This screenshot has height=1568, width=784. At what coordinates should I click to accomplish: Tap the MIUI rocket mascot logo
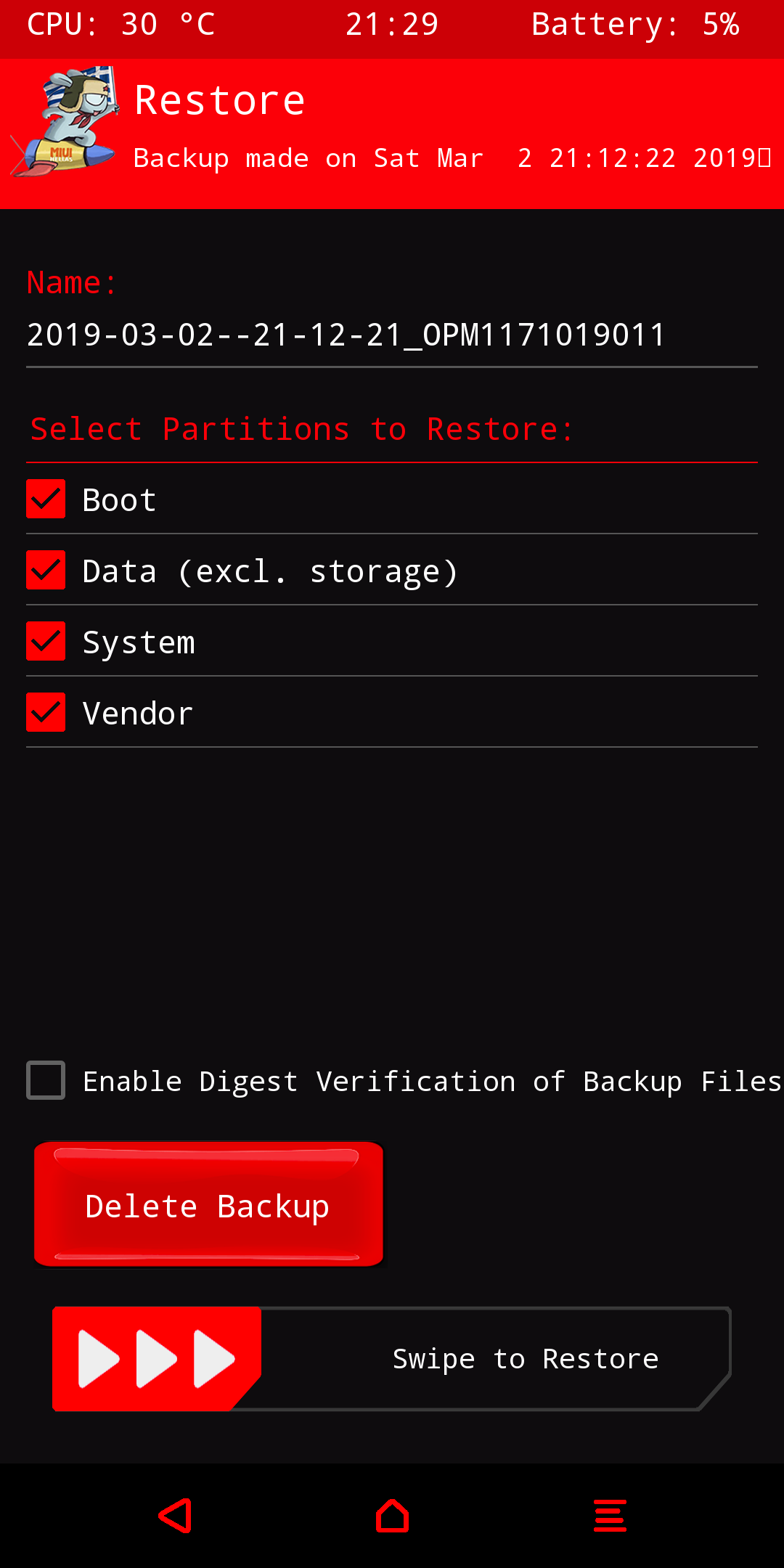click(x=67, y=122)
